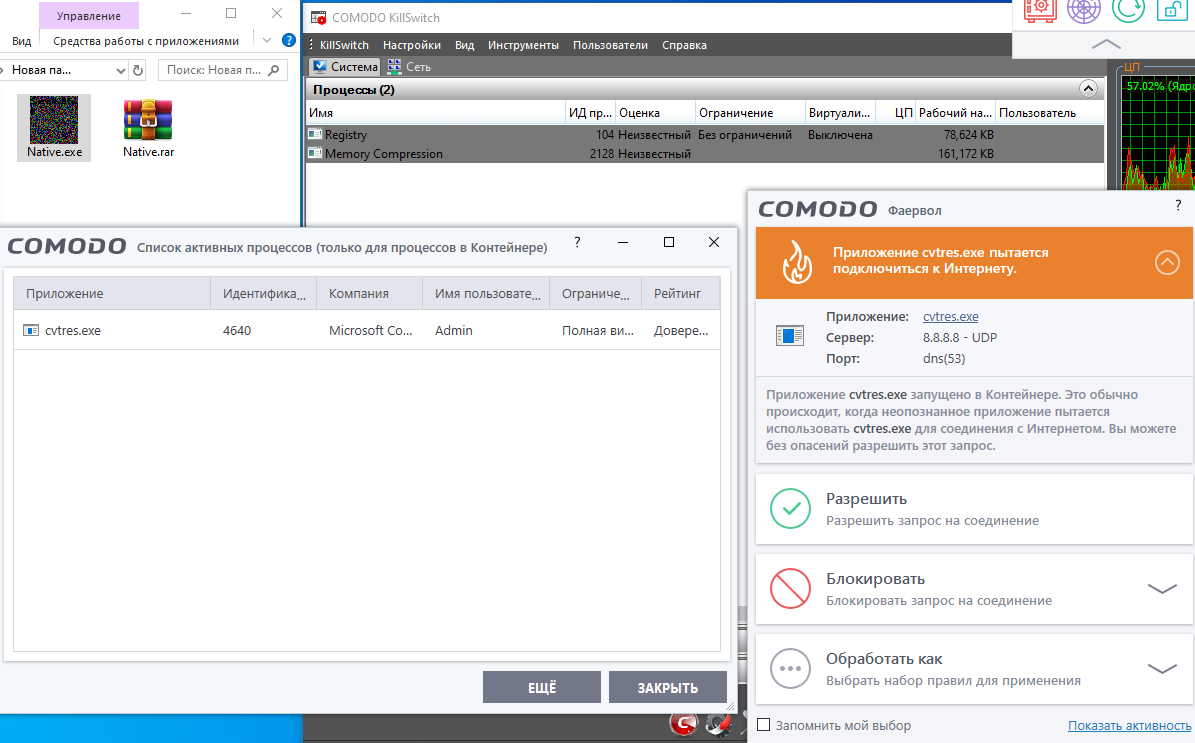Select the cvtres.exe row in container list
The image size is (1195, 743).
(367, 330)
